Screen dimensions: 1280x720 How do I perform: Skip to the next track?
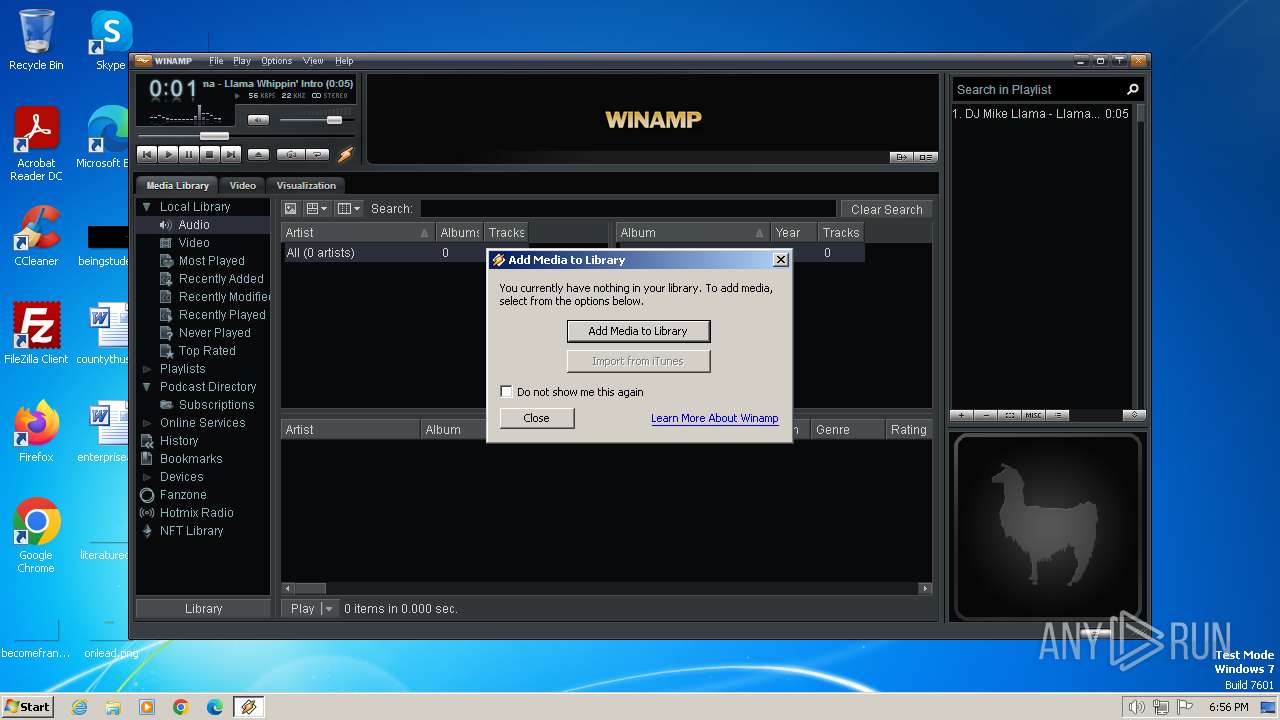pyautogui.click(x=230, y=154)
